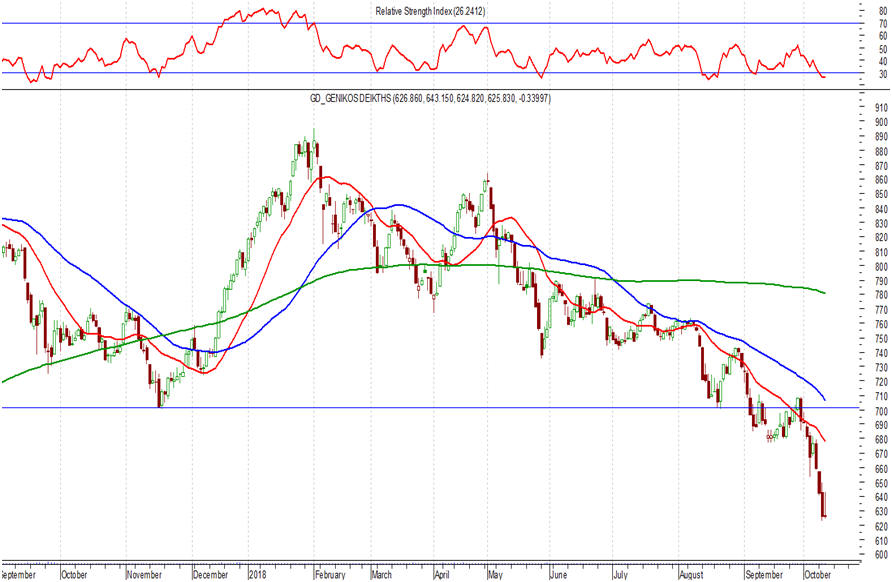Click the 910 value on the price axis
Screen dimensions: 892x582
(x=881, y=108)
